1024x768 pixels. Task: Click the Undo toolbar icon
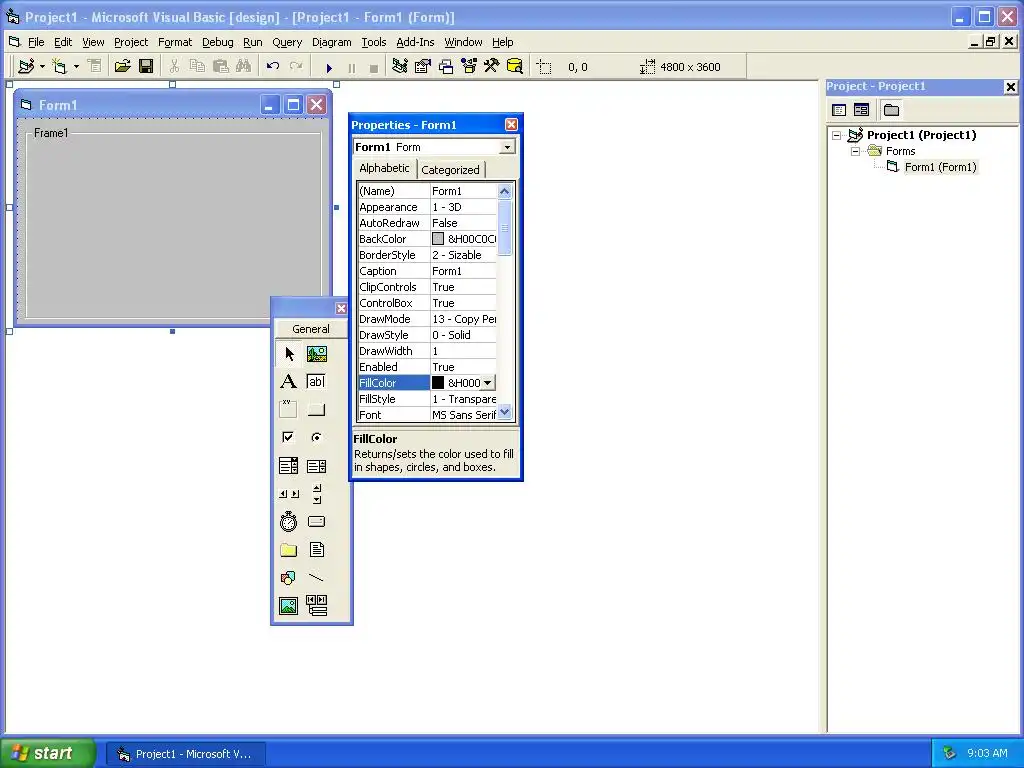[x=273, y=67]
